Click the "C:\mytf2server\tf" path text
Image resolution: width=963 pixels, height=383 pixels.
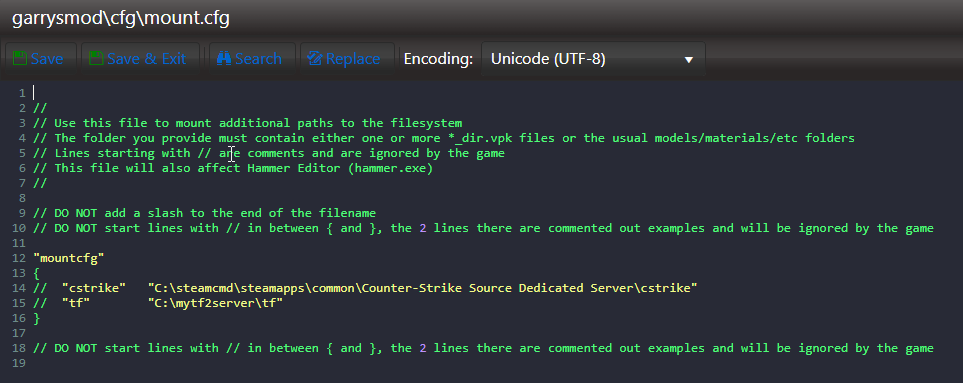pyautogui.click(x=216, y=303)
